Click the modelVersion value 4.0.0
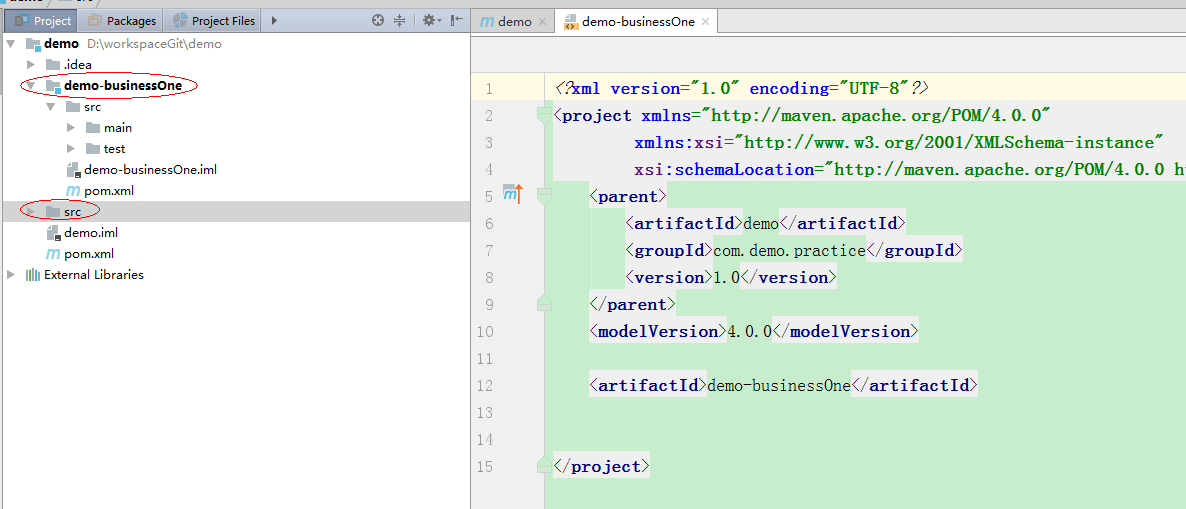 pyautogui.click(x=750, y=331)
